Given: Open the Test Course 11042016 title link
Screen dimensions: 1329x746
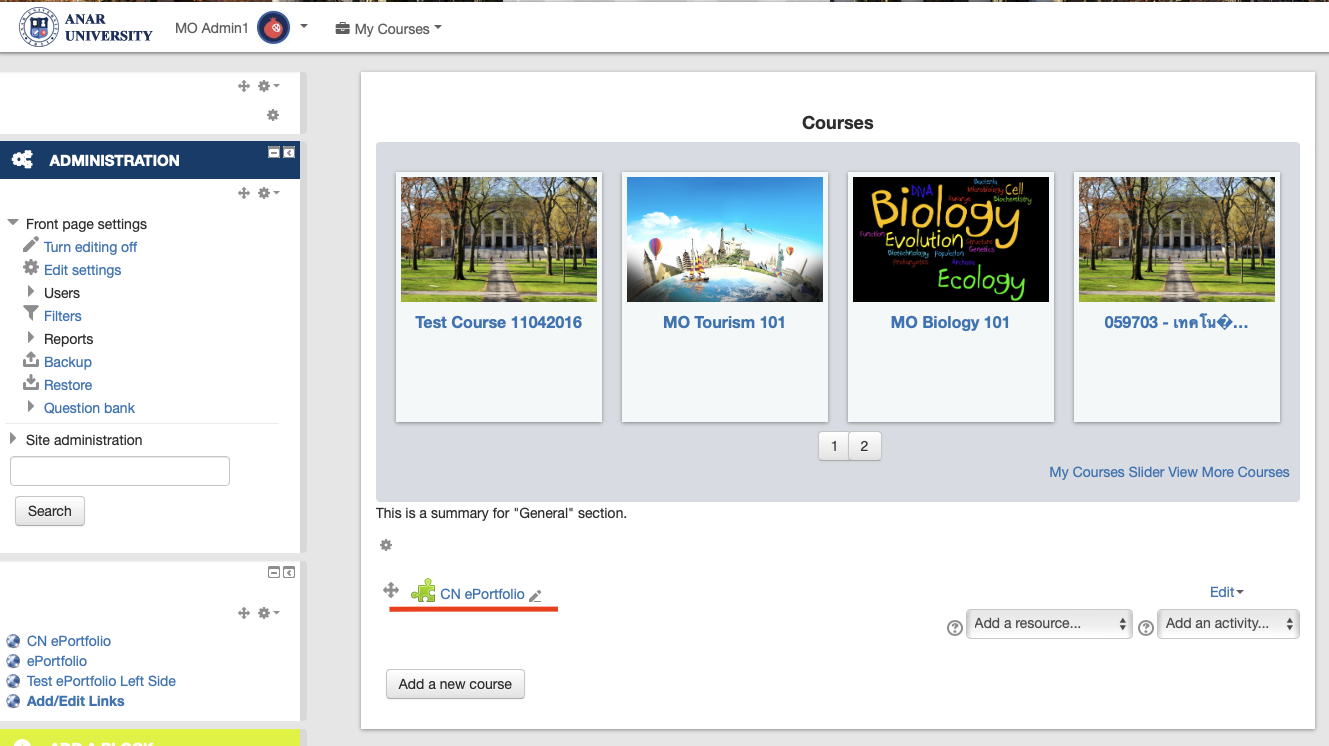Looking at the screenshot, I should pos(498,322).
